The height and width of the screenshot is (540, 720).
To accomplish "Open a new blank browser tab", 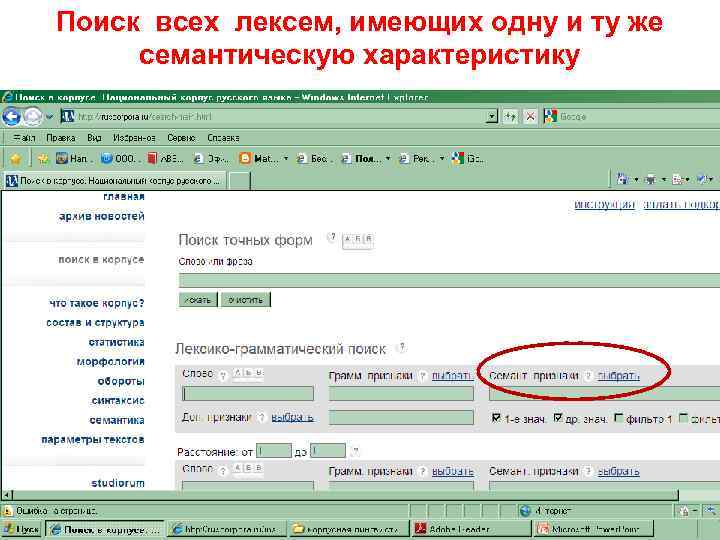I will (239, 181).
